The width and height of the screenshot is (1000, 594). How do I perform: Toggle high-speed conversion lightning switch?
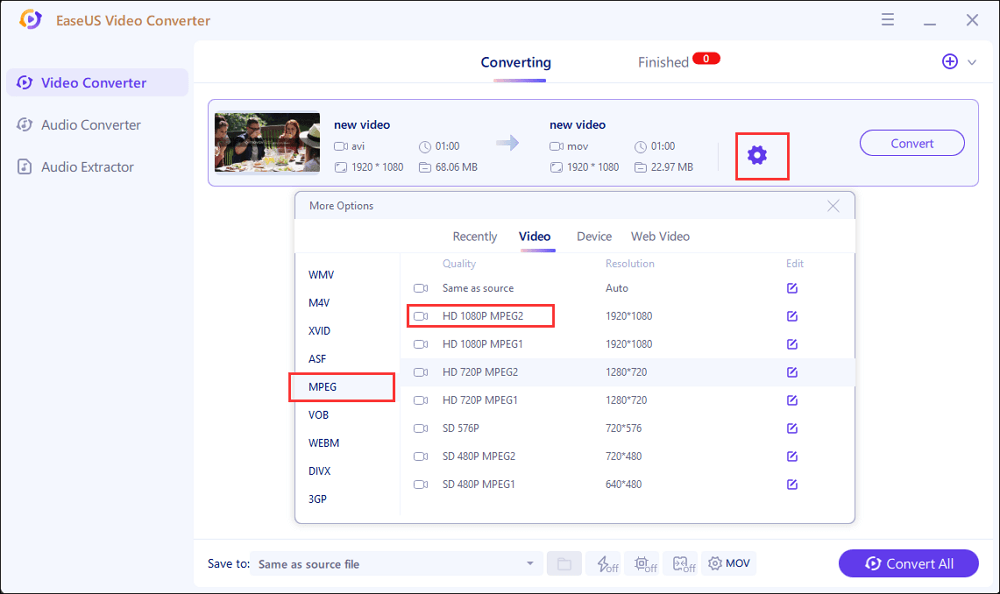pyautogui.click(x=604, y=564)
